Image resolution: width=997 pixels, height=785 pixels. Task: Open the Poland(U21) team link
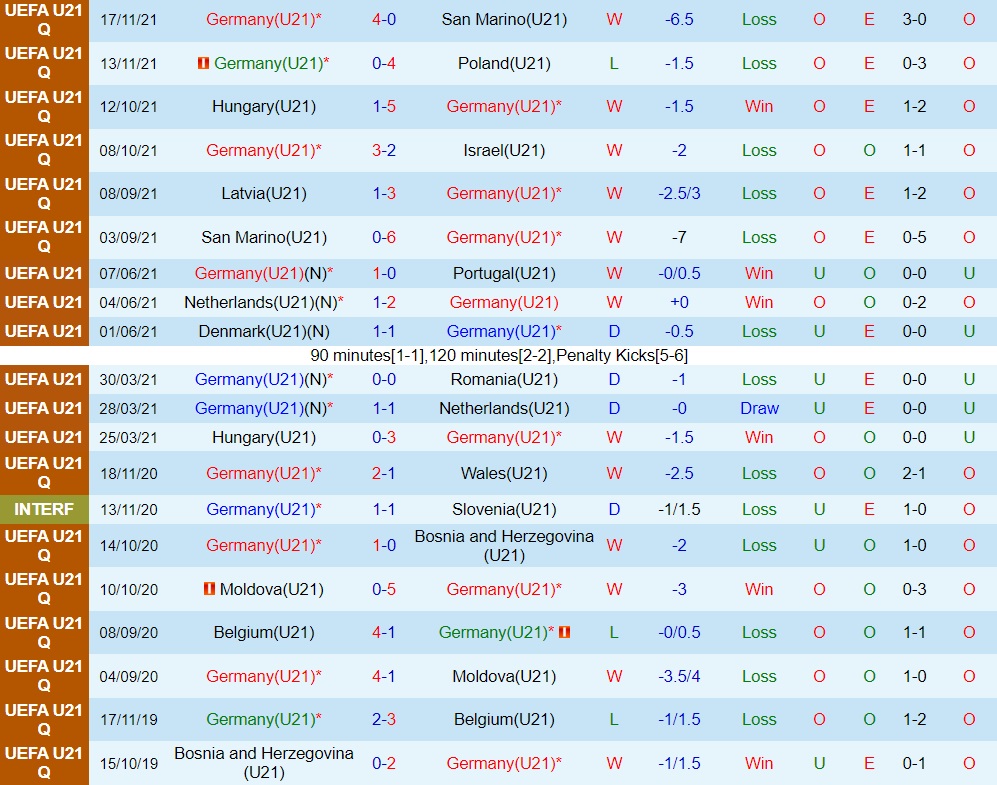coord(504,64)
